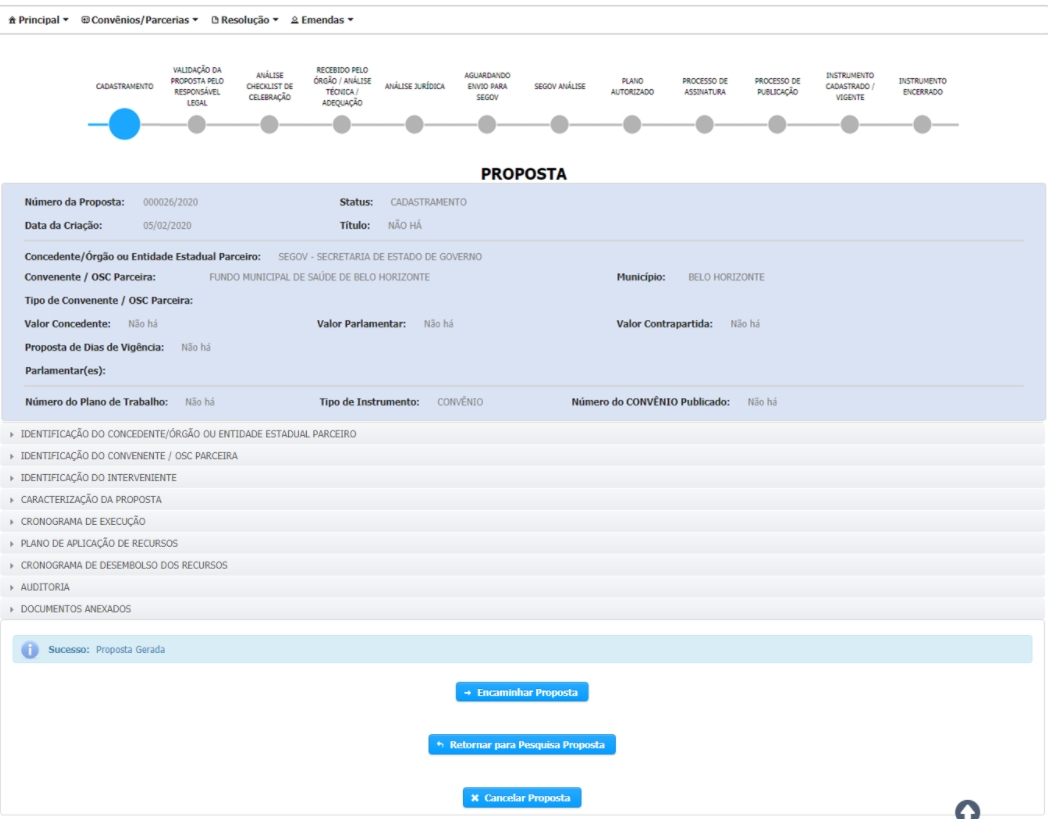The width and height of the screenshot is (1048, 819).
Task: Open the Convênios/Parcerias menu
Action: pos(139,20)
